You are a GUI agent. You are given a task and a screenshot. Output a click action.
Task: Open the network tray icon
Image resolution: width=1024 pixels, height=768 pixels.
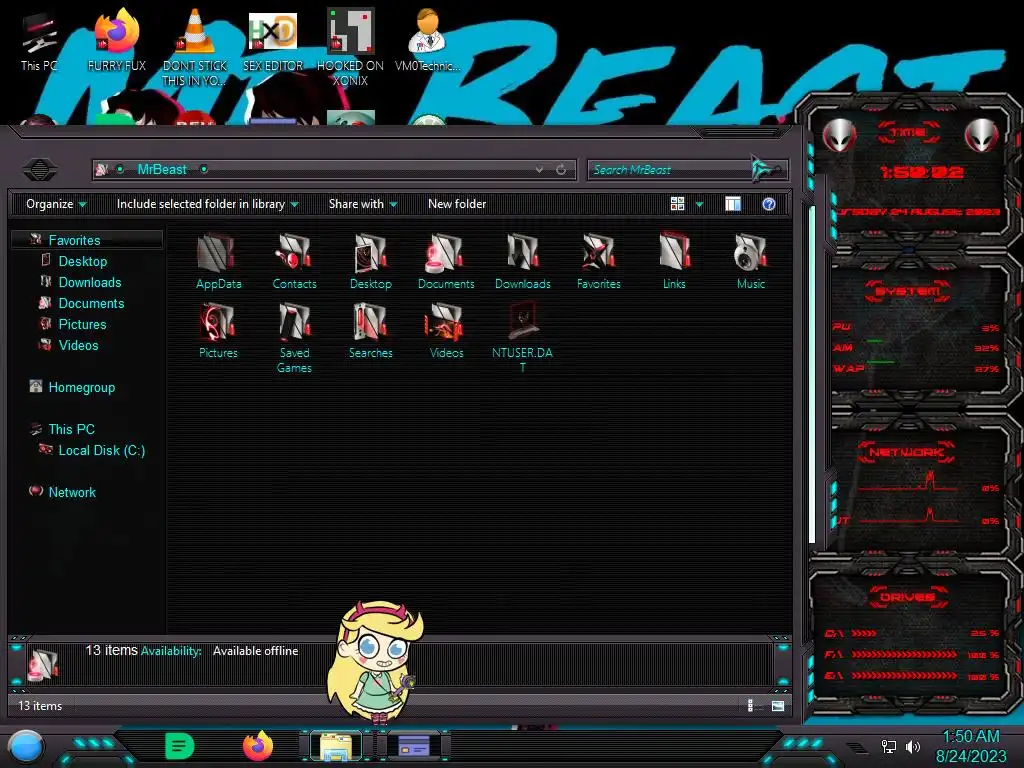point(888,746)
